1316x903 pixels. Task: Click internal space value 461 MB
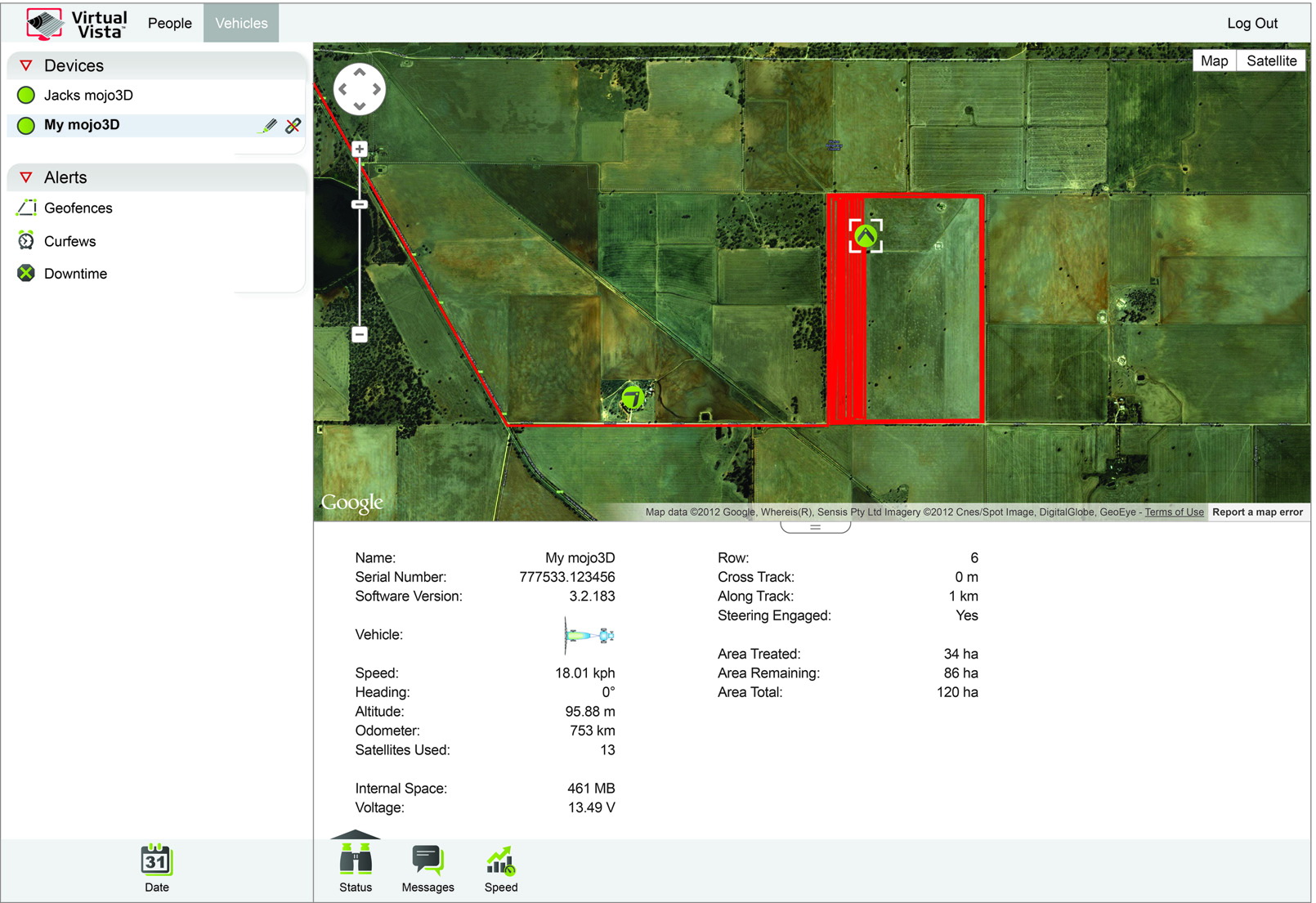(x=591, y=789)
